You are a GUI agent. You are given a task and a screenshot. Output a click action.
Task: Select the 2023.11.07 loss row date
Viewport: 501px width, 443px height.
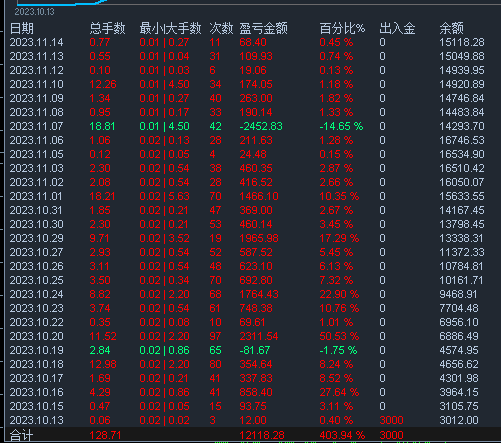(36, 126)
